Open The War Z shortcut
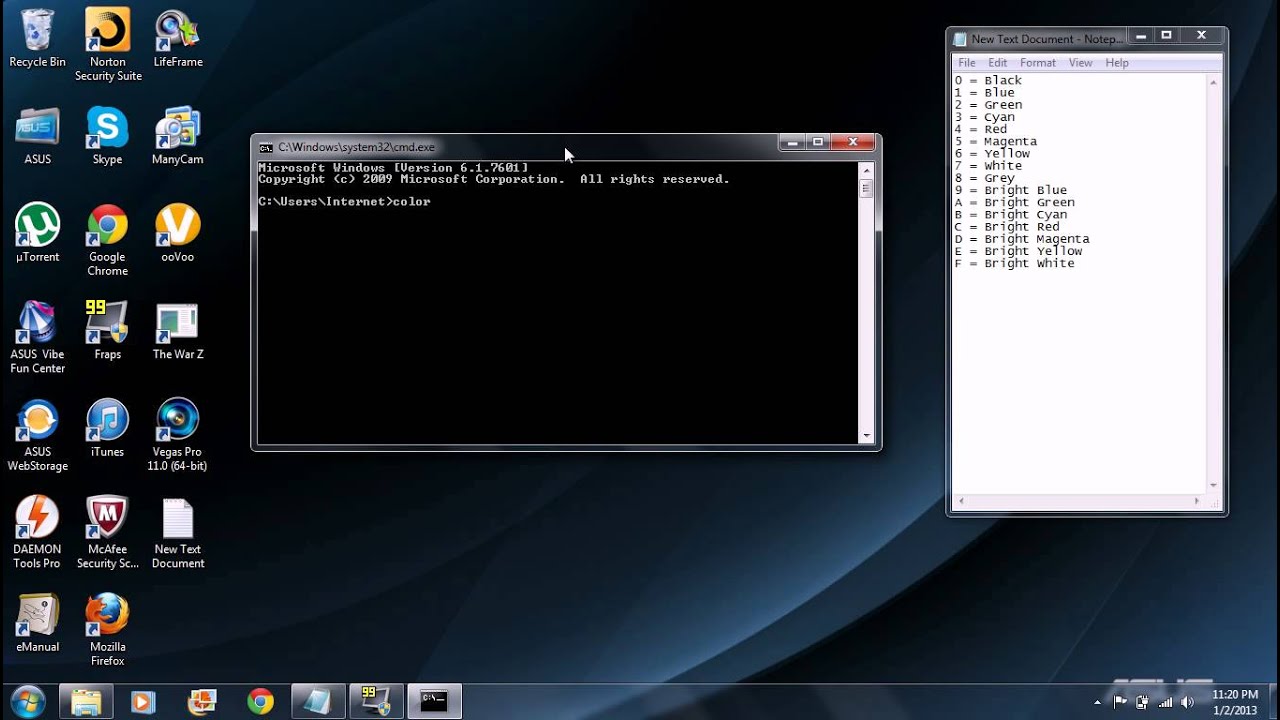This screenshot has width=1280, height=720. [178, 330]
